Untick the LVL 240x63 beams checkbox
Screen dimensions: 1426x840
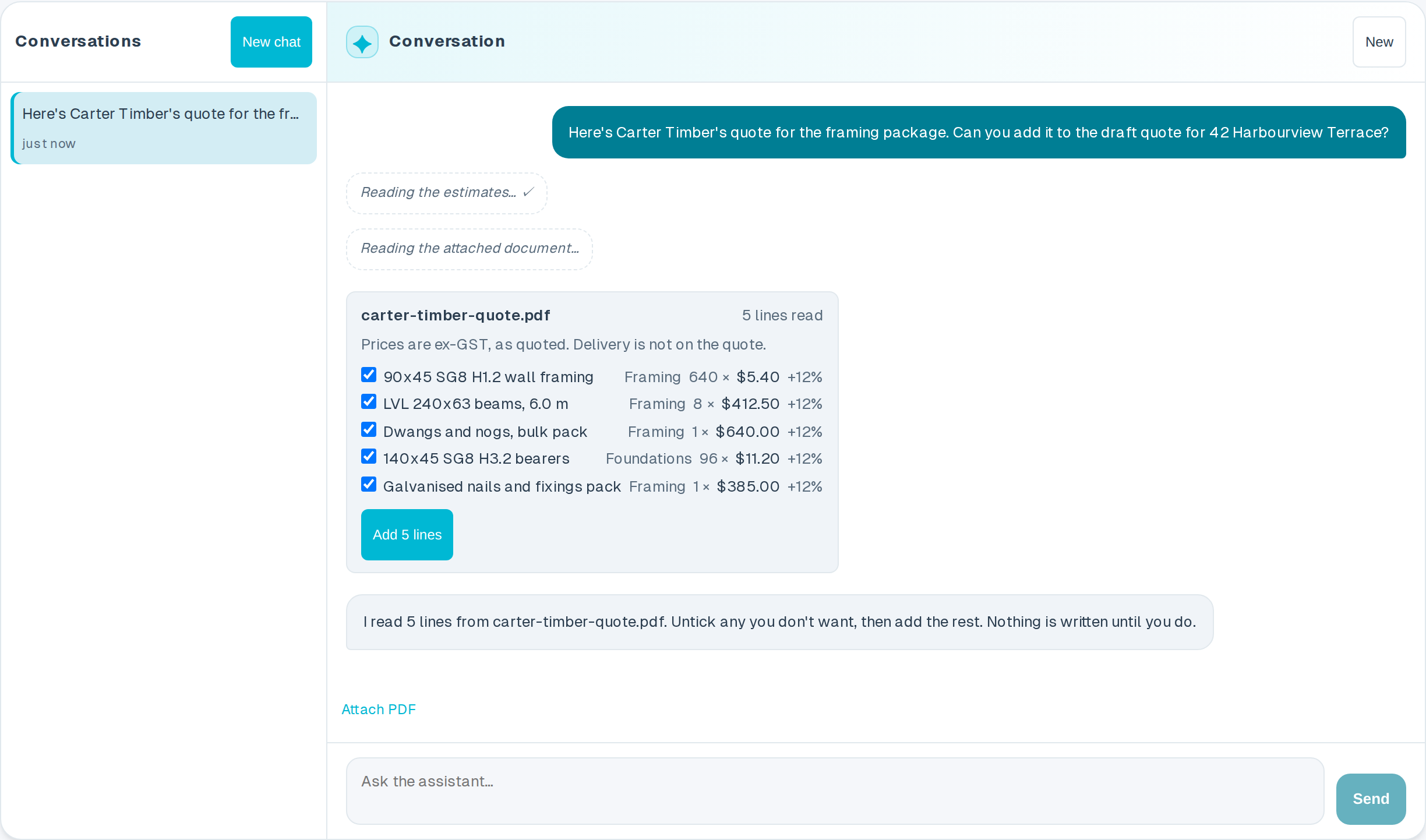[369, 401]
